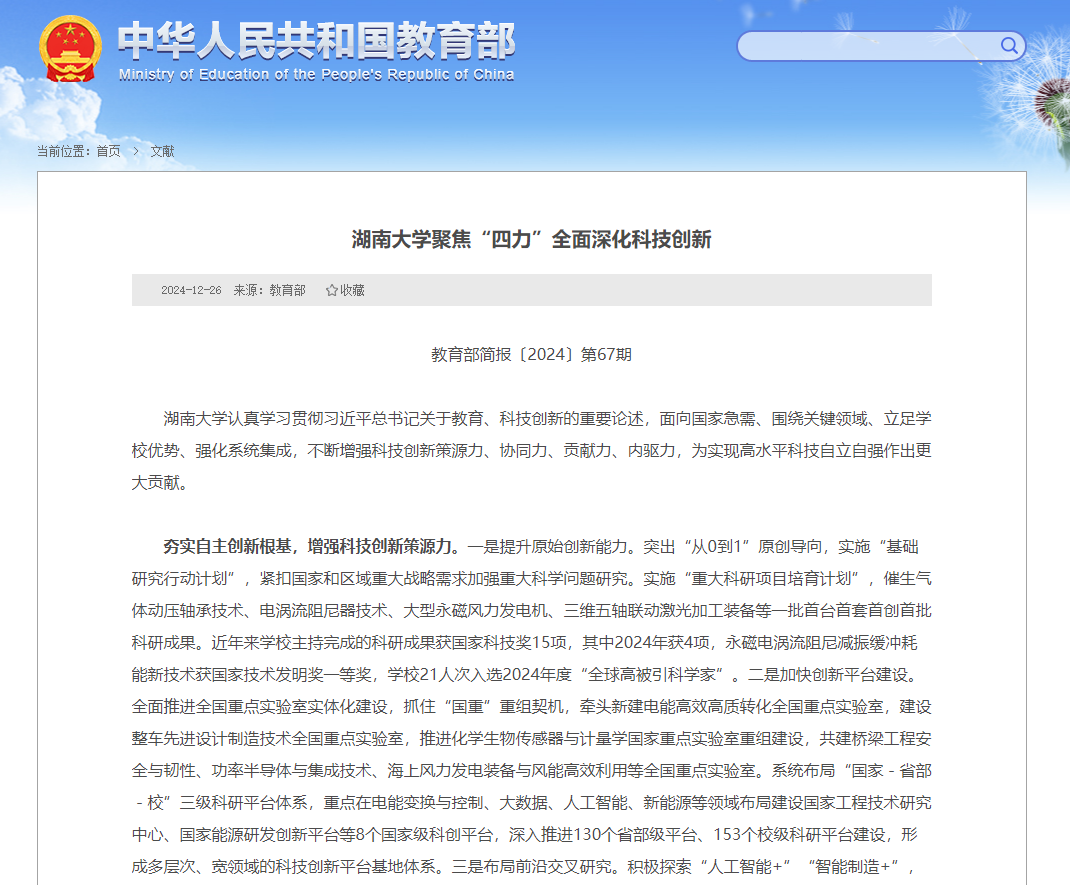
Task: Click the 收藏 favorite text
Action: point(352,290)
